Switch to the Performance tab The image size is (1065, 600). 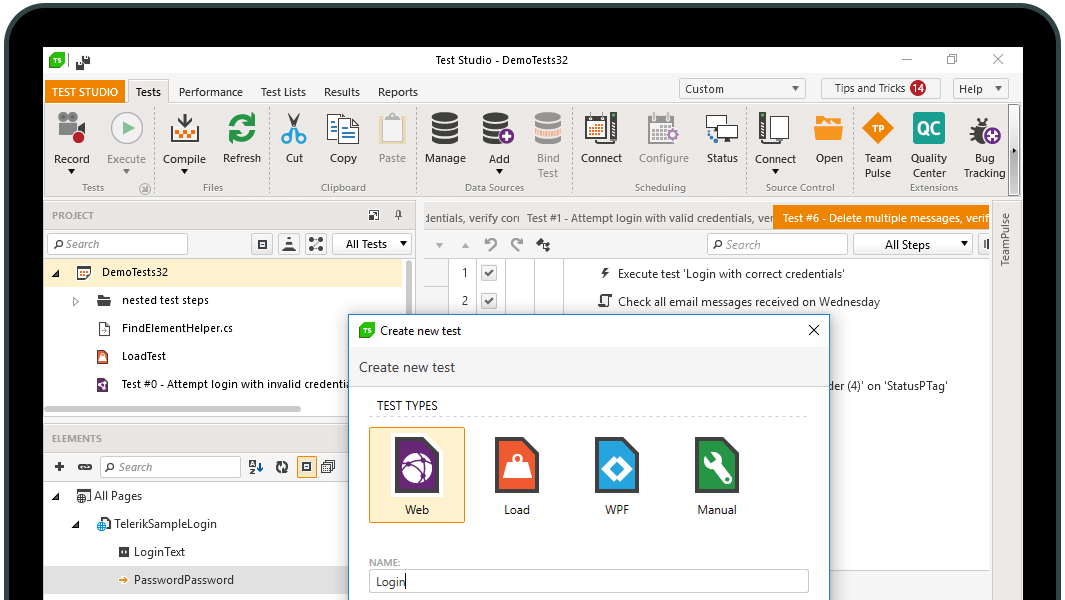click(x=211, y=92)
